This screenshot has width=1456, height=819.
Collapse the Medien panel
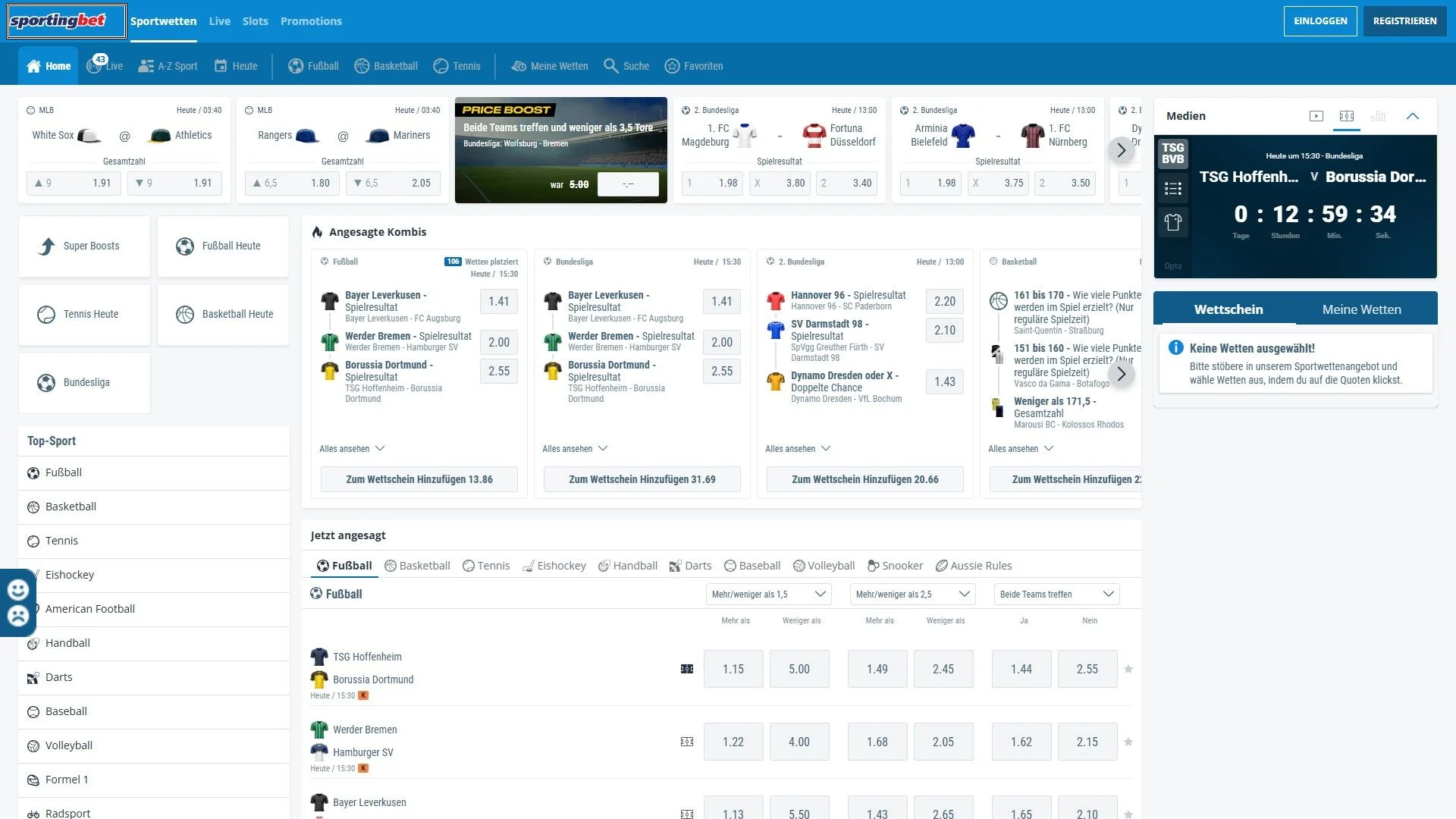coord(1412,116)
